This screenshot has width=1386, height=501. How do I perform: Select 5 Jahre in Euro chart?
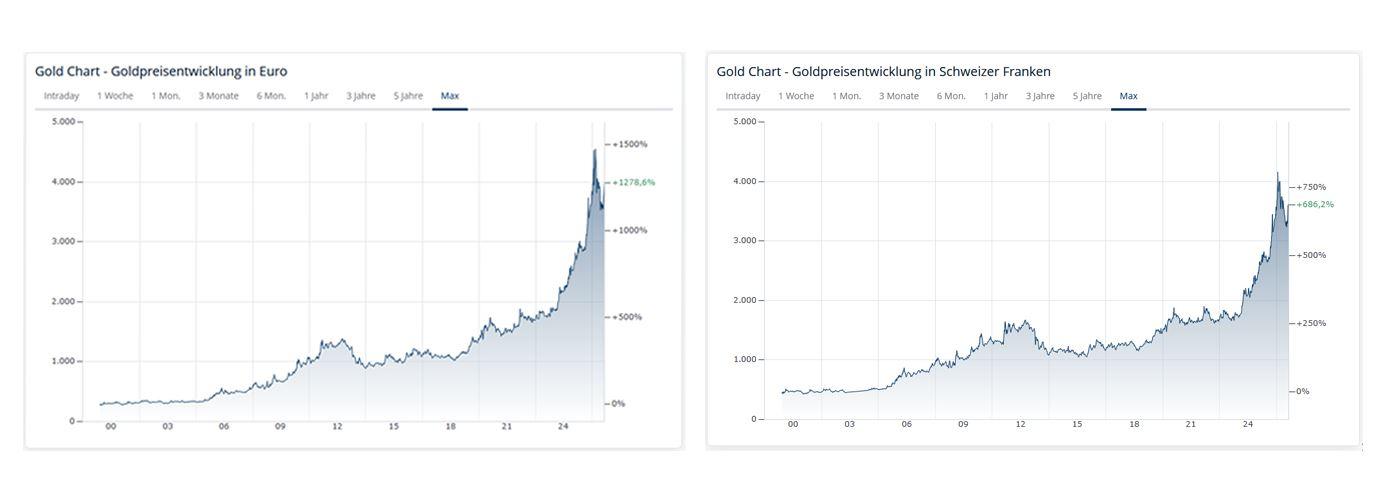408,96
